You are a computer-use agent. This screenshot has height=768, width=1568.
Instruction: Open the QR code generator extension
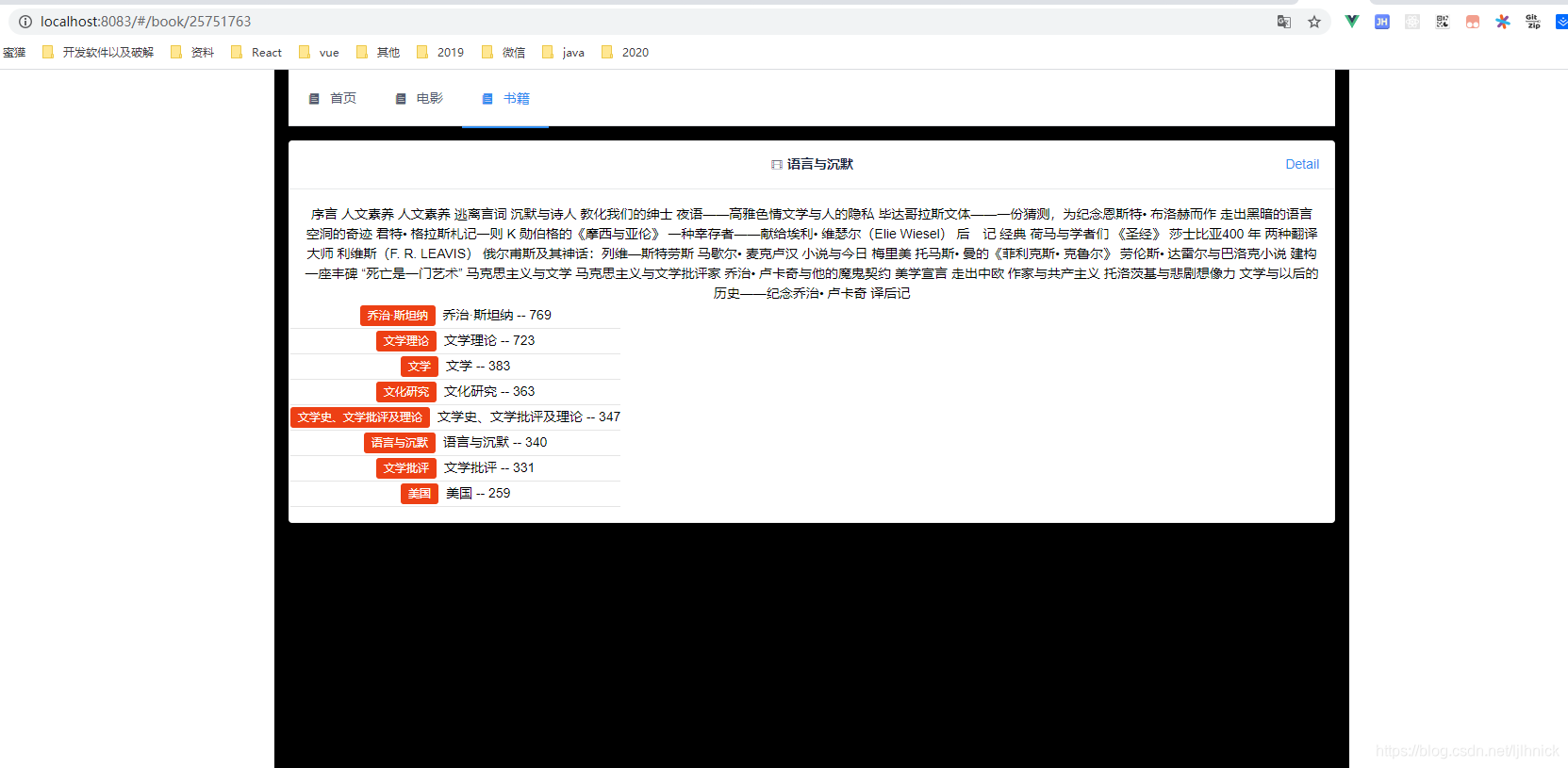pyautogui.click(x=1443, y=22)
